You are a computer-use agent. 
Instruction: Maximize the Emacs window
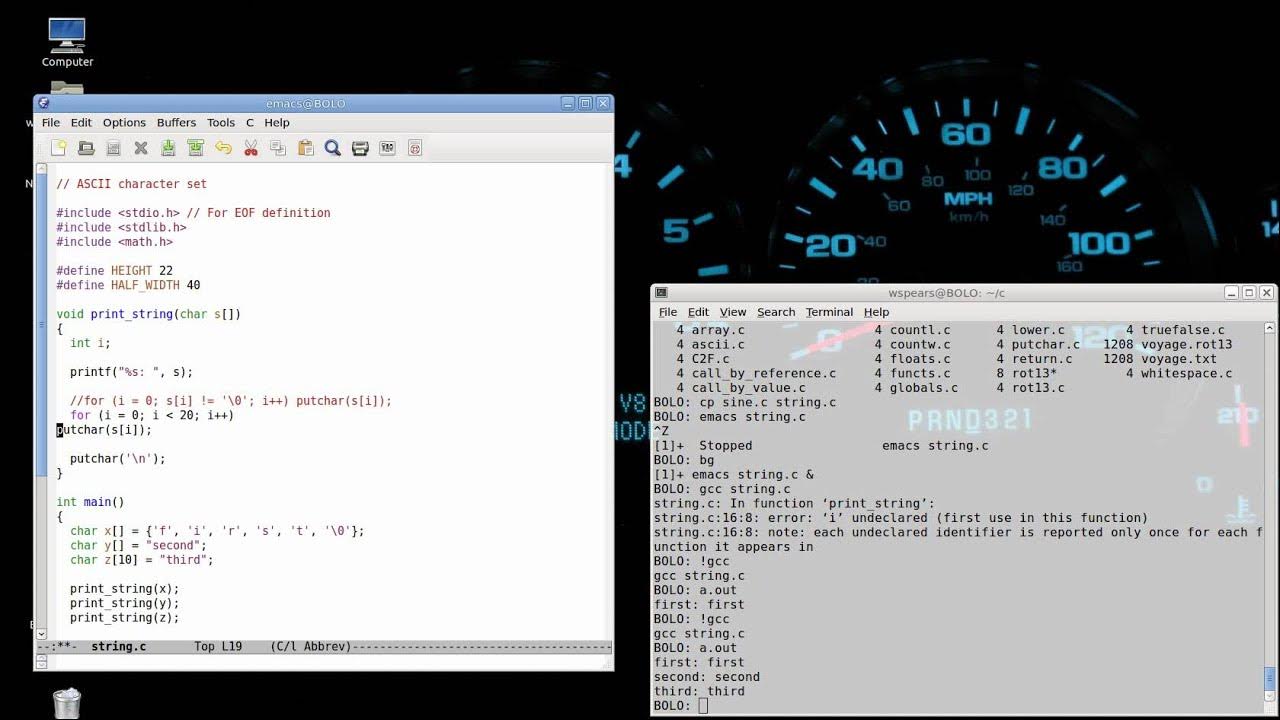586,103
